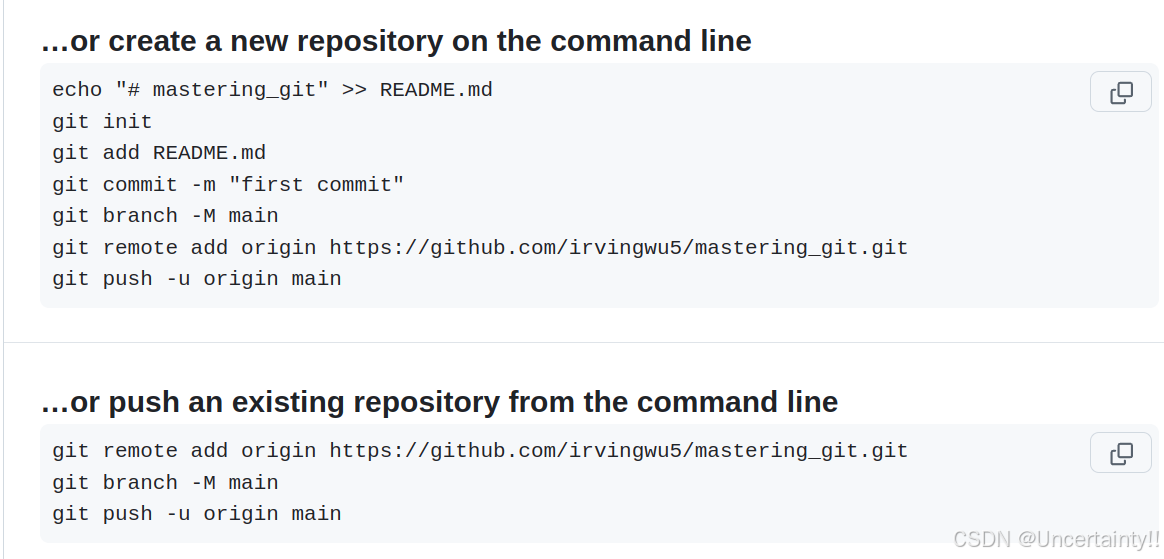Click the git init command line

coord(102,122)
